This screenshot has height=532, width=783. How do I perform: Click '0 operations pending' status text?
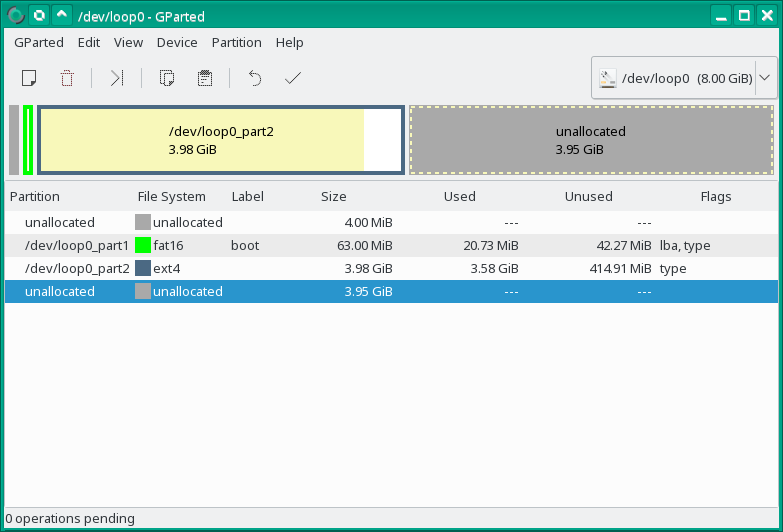(70, 519)
